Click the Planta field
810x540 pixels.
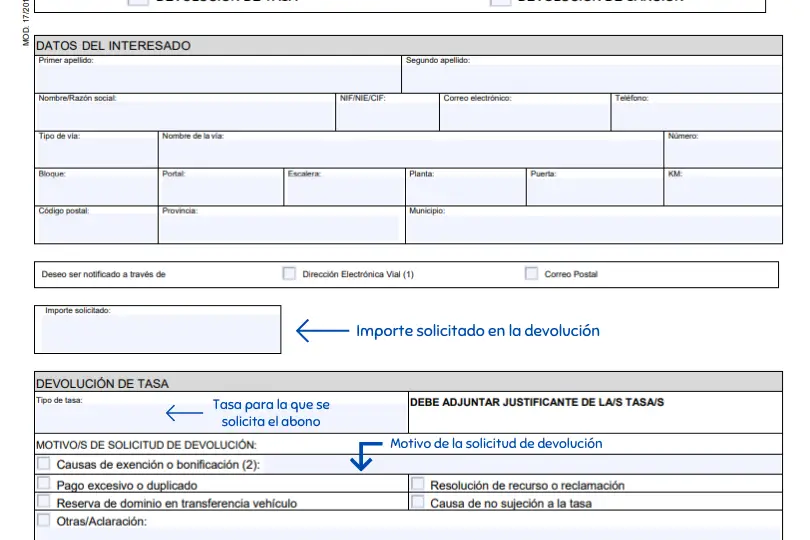click(x=466, y=191)
